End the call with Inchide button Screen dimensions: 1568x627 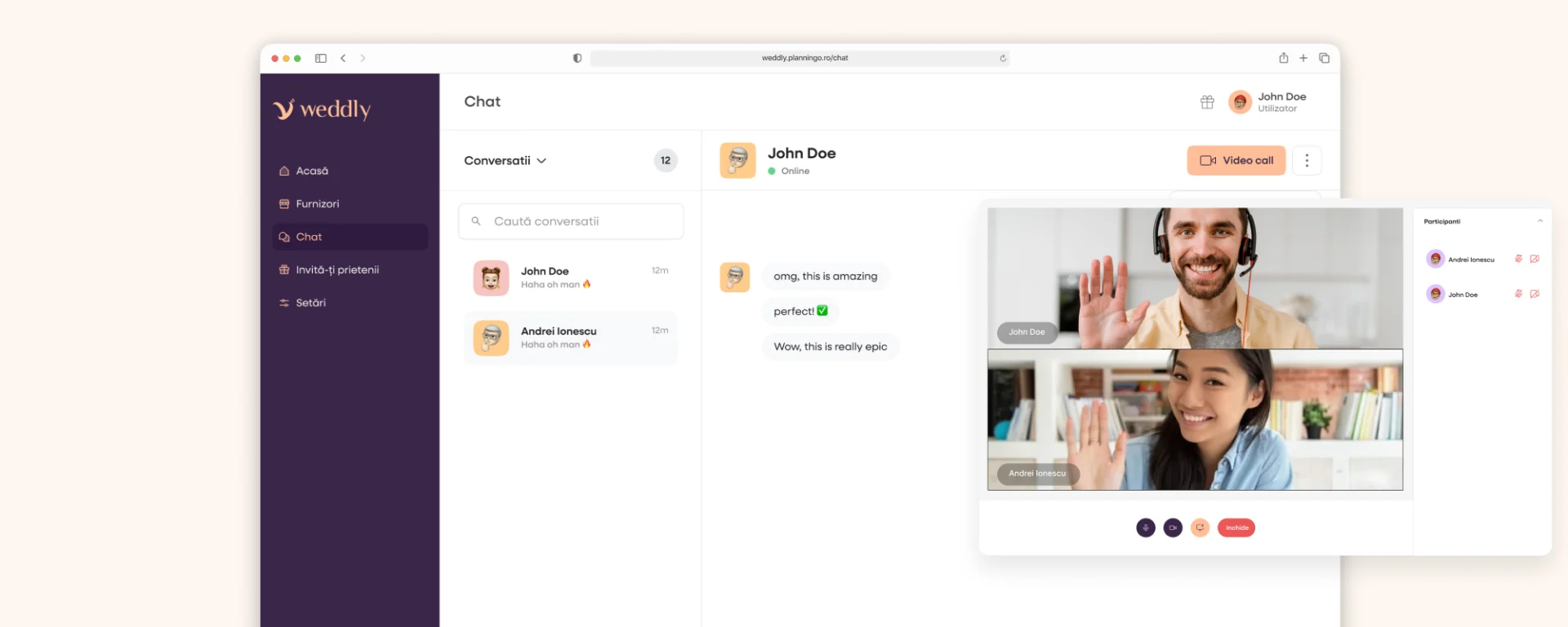[x=1236, y=527]
